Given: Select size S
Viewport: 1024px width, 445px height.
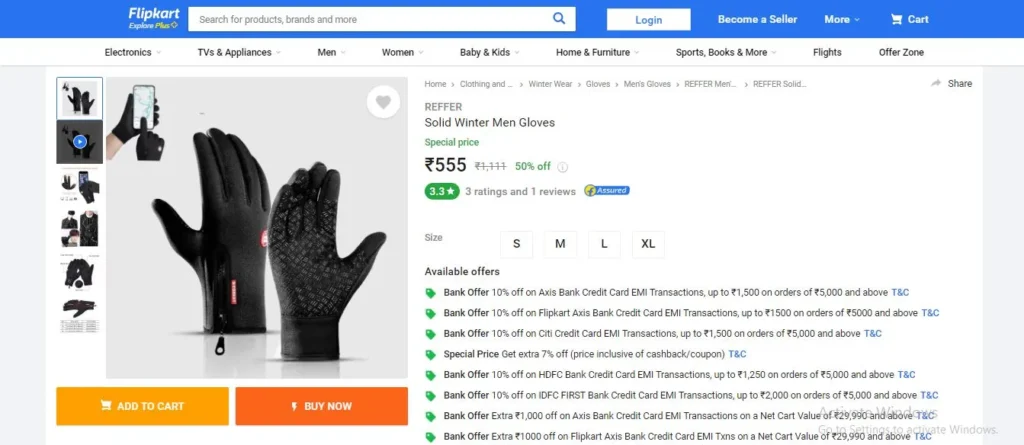Looking at the screenshot, I should tap(517, 244).
